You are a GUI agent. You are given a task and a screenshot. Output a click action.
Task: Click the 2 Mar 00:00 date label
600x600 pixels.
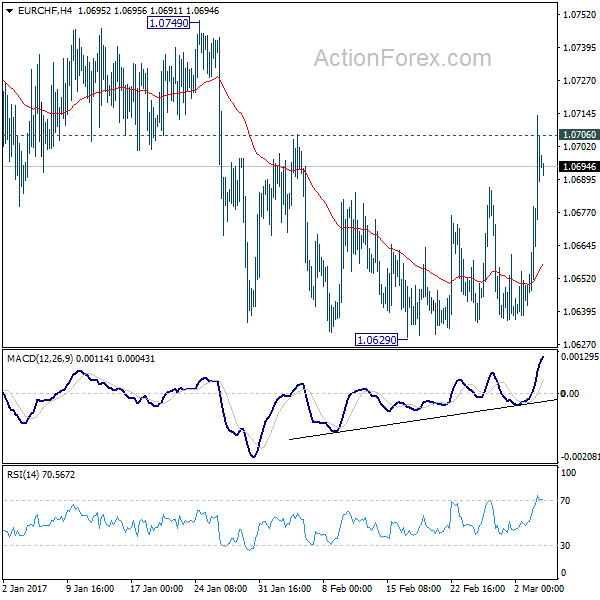(x=539, y=589)
